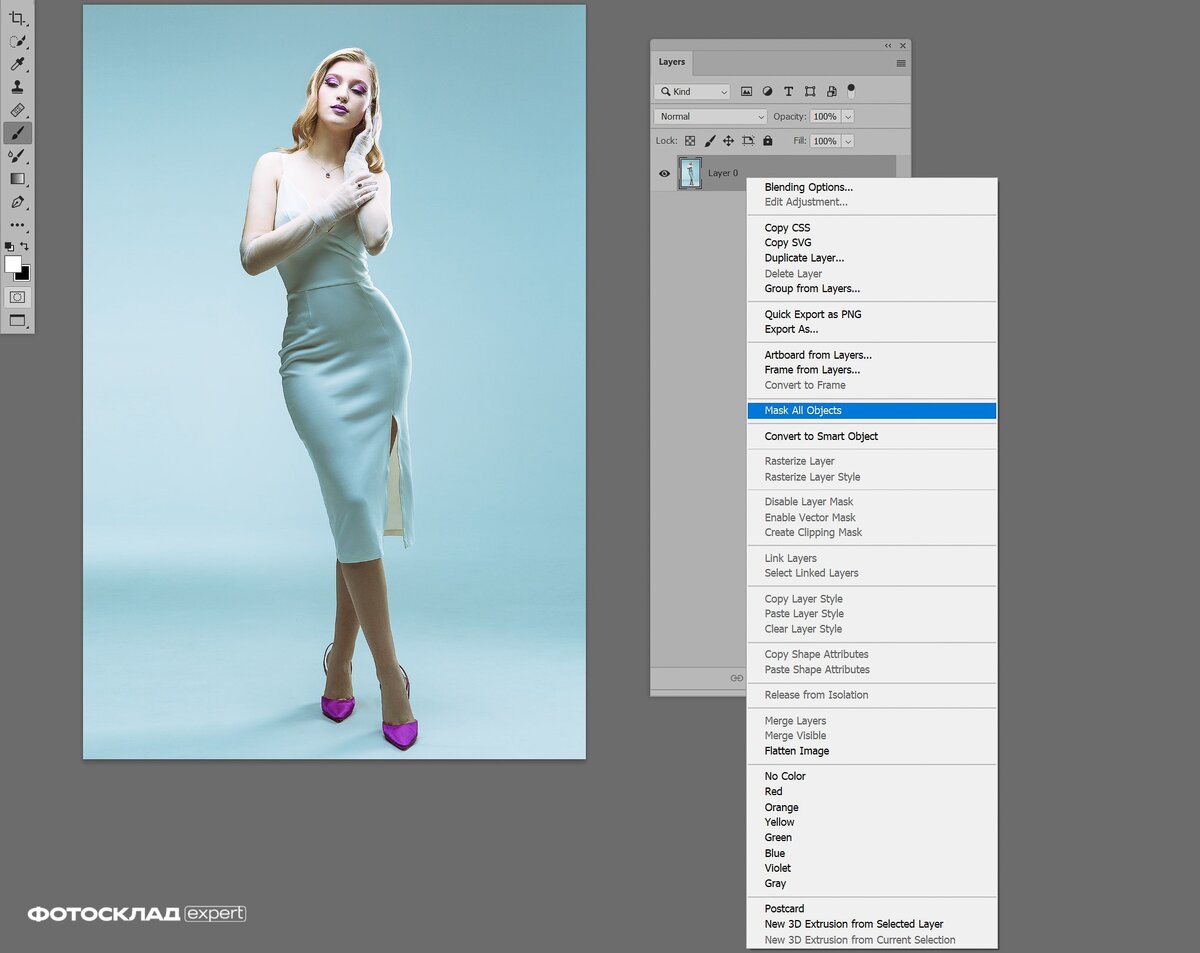Choose Quick Export as PNG
The height and width of the screenshot is (953, 1200).
coord(813,314)
